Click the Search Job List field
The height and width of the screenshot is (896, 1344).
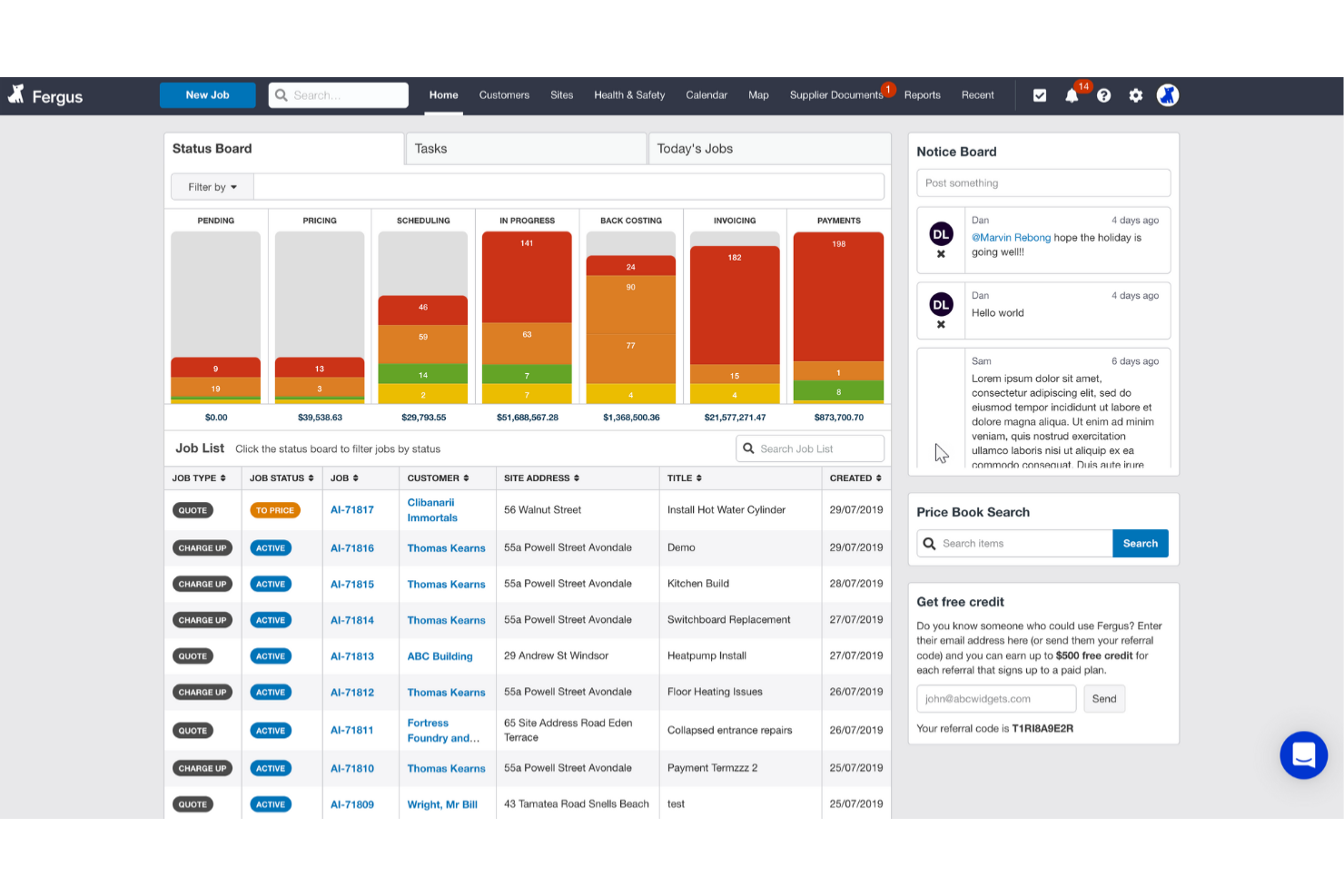[x=808, y=448]
